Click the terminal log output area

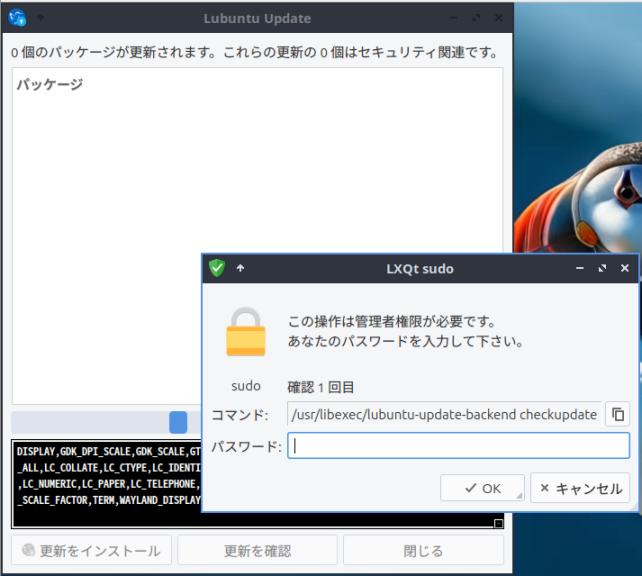(x=106, y=483)
